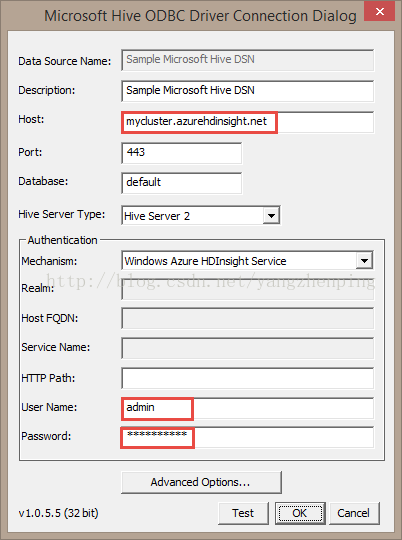Focus the Service Name input field
The image size is (402, 540).
click(x=247, y=348)
